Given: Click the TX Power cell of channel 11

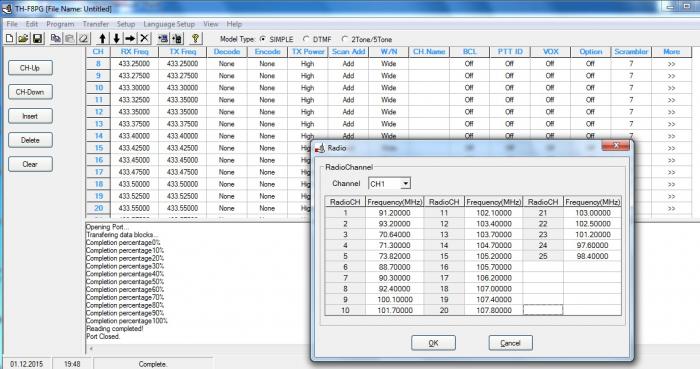Looking at the screenshot, I should click(308, 100).
